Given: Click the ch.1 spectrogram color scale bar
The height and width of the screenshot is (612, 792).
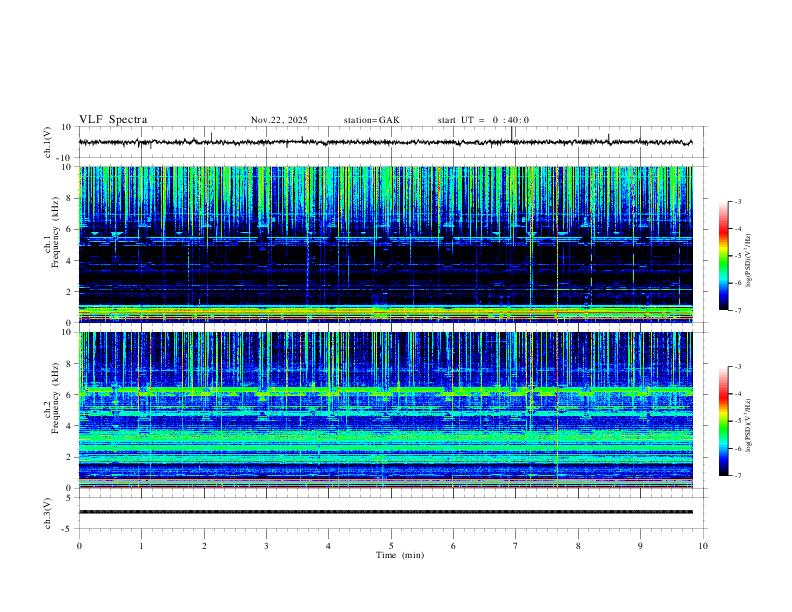Looking at the screenshot, I should [x=723, y=256].
